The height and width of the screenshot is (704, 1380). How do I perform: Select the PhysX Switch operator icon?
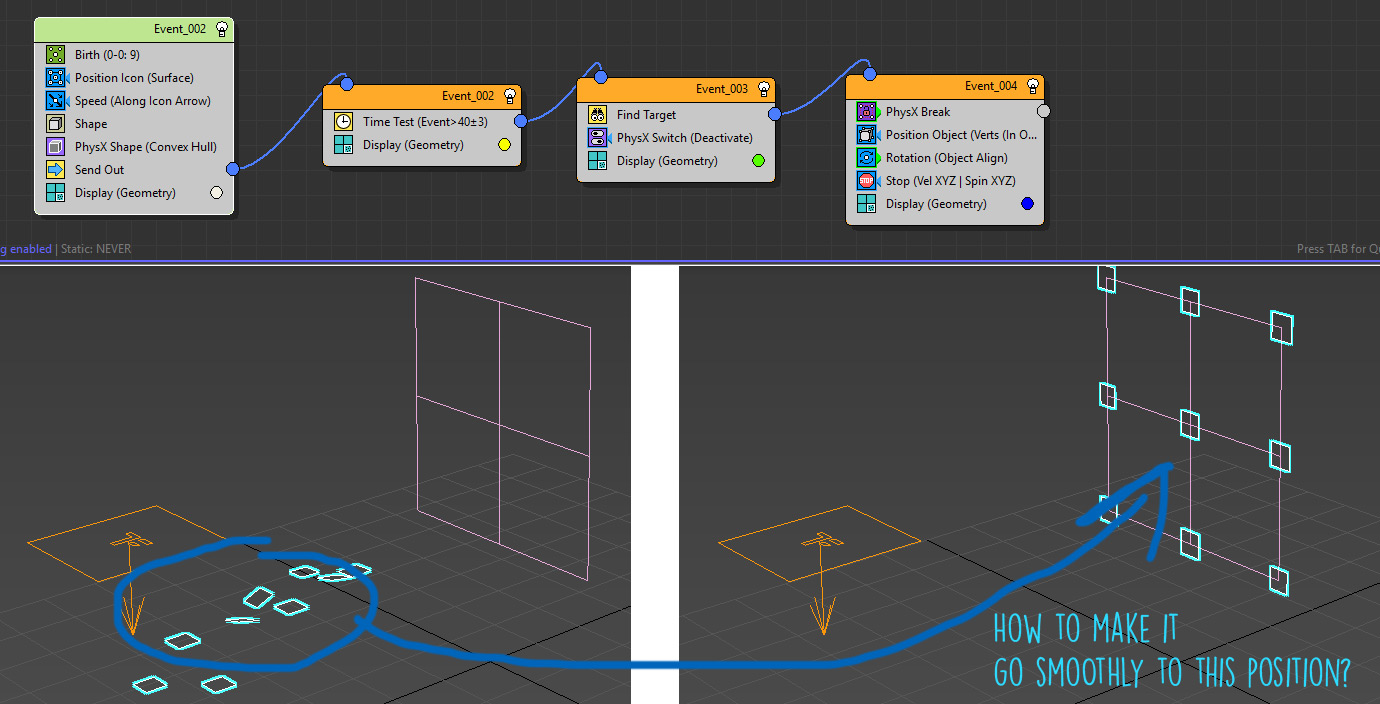tap(597, 138)
